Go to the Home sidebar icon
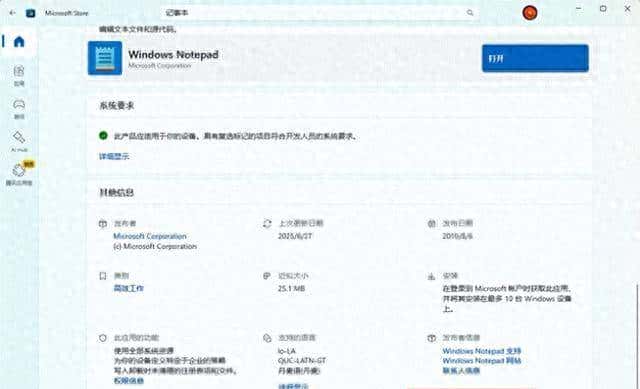 (x=19, y=41)
